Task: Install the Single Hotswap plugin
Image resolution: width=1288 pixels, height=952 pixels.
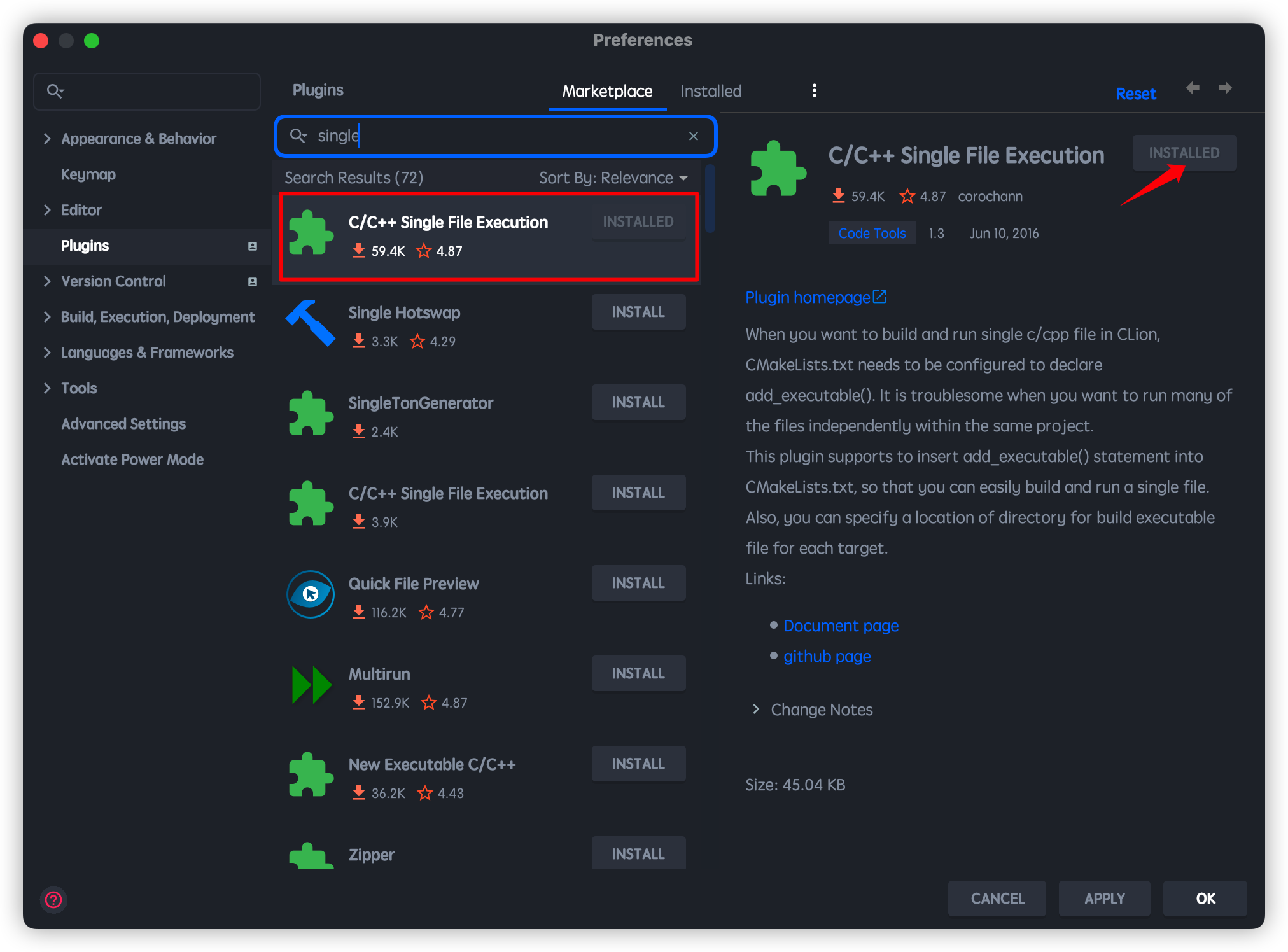Action: pos(638,312)
